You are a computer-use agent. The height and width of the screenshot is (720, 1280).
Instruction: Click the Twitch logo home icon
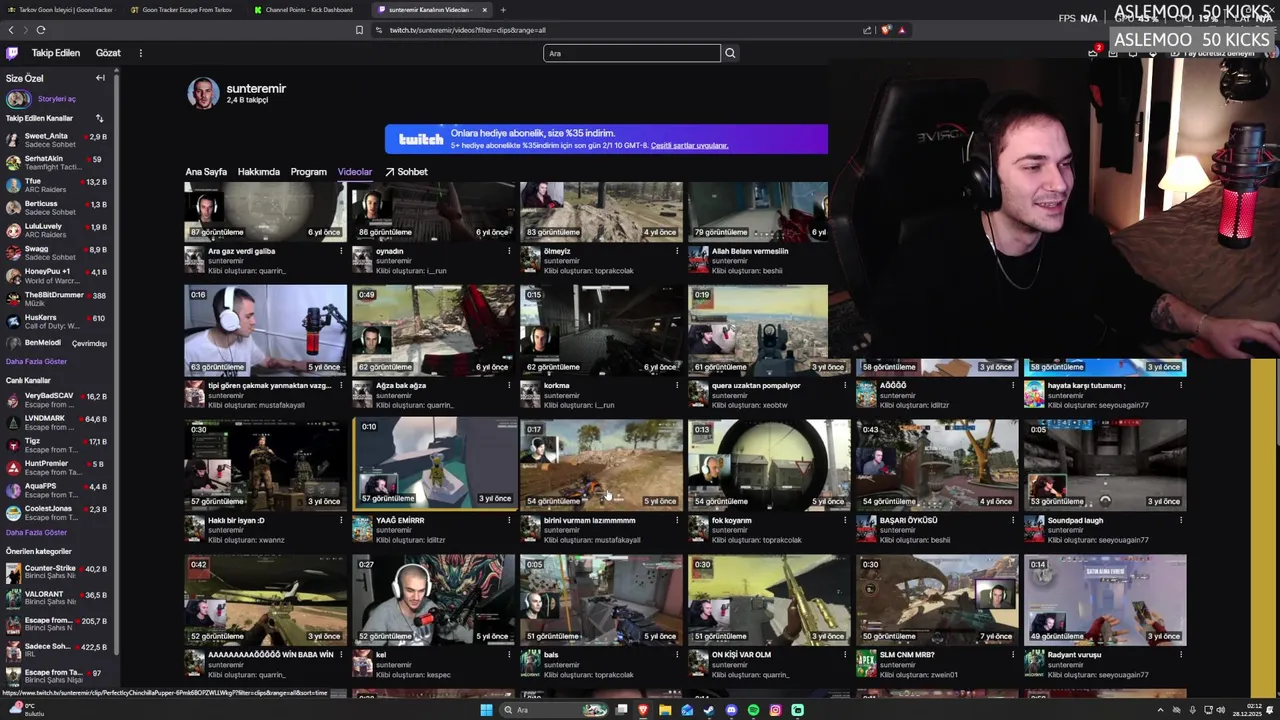[12, 53]
